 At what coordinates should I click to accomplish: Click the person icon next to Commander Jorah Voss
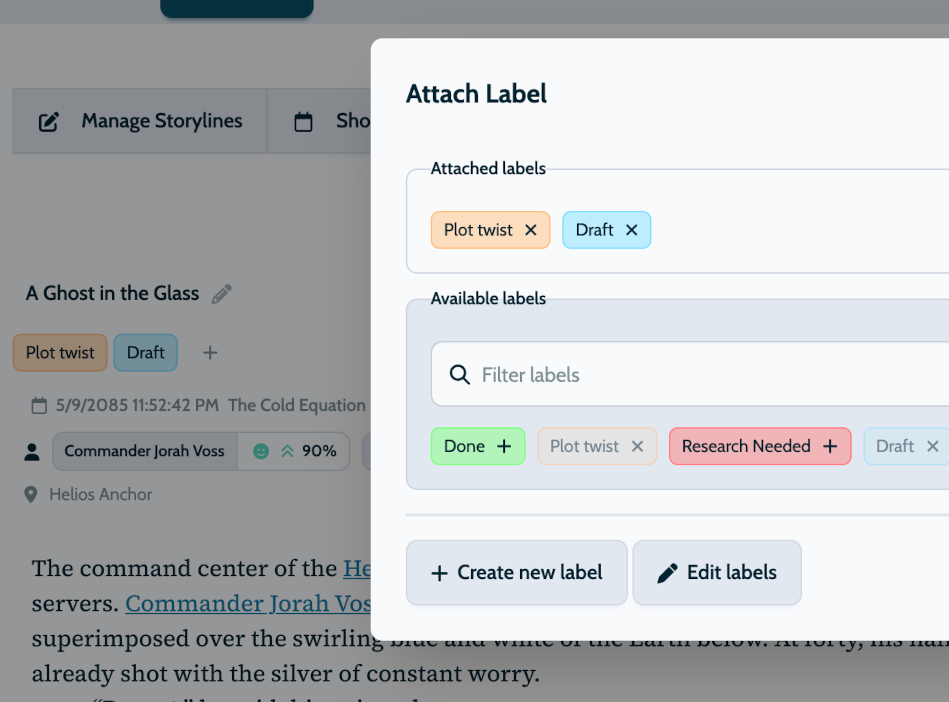(31, 451)
